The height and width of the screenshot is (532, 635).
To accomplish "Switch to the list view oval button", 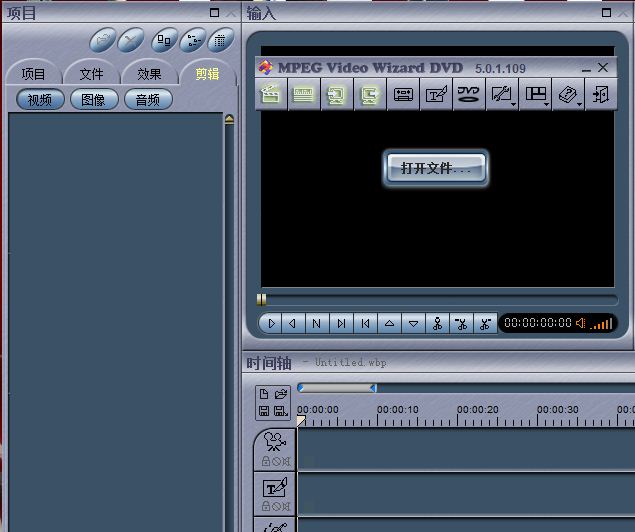I will pyautogui.click(x=192, y=40).
